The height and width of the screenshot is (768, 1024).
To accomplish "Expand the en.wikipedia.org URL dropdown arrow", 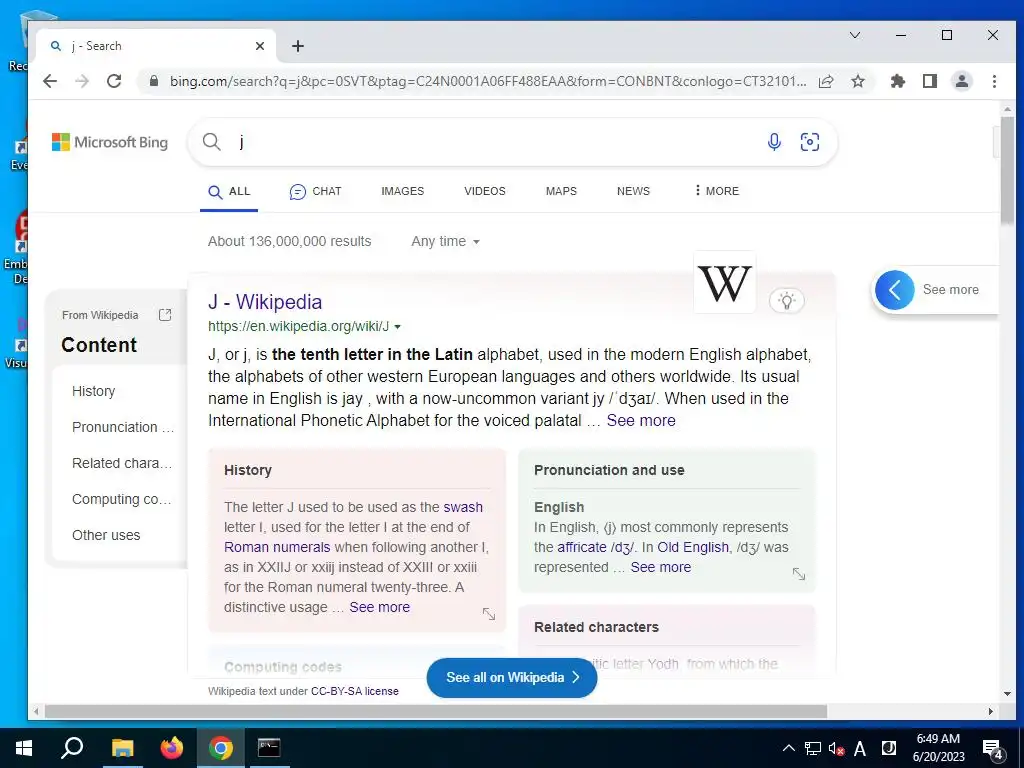I will [x=397, y=327].
